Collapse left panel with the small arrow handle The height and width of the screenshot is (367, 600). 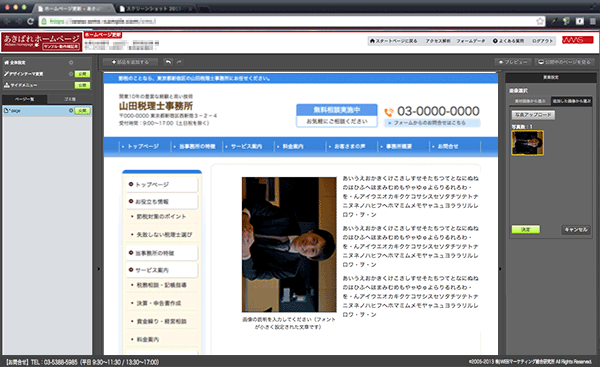(x=98, y=269)
